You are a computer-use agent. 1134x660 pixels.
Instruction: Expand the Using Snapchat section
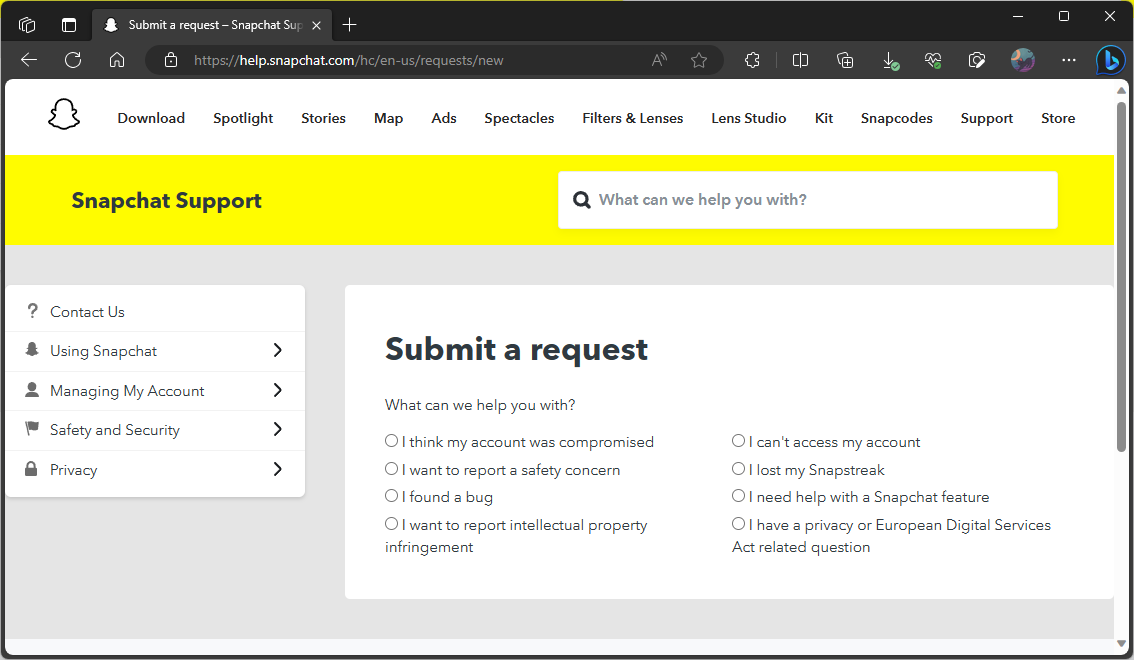pyautogui.click(x=277, y=351)
